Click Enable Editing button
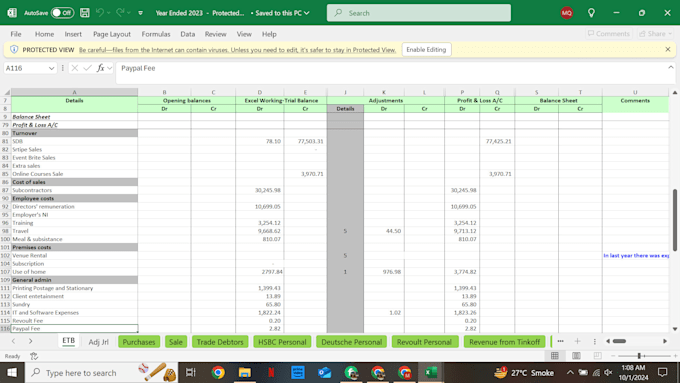Image resolution: width=680 pixels, height=383 pixels. pos(426,49)
